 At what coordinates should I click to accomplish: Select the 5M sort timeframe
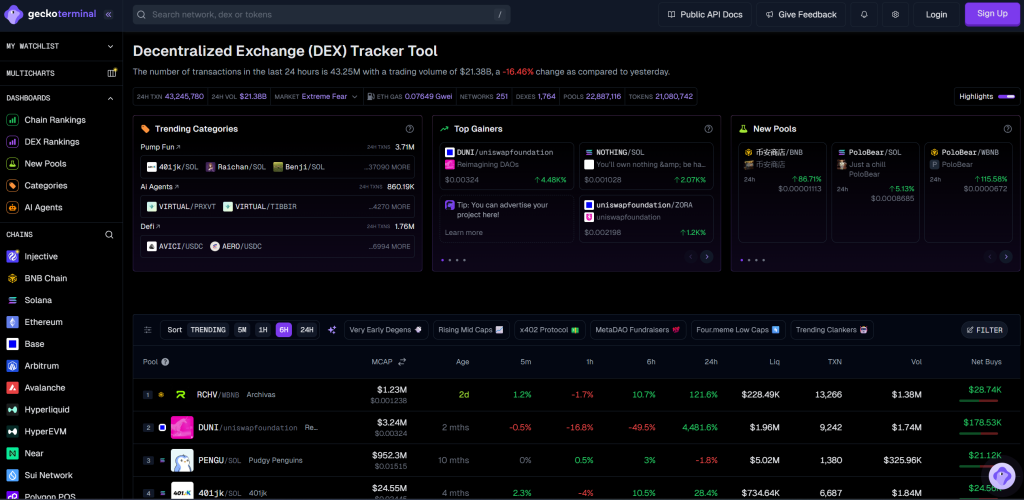coord(242,330)
